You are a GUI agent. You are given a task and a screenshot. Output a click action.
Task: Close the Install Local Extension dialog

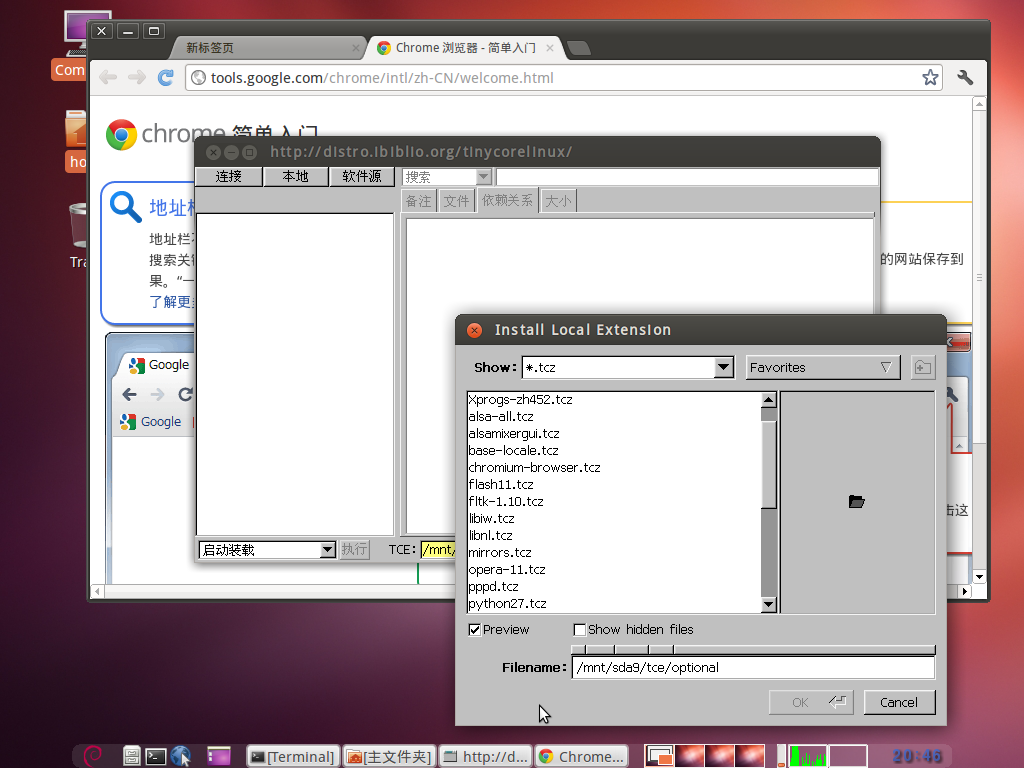click(x=475, y=330)
